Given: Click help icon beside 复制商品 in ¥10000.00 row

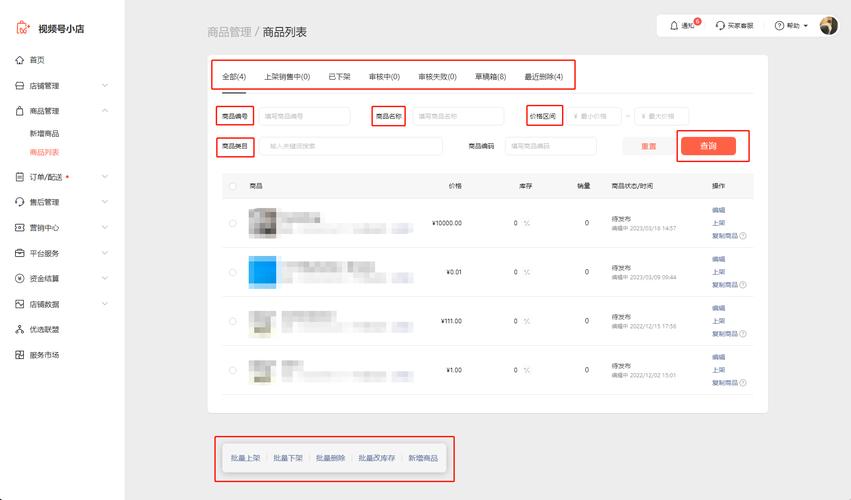Looking at the screenshot, I should (743, 236).
